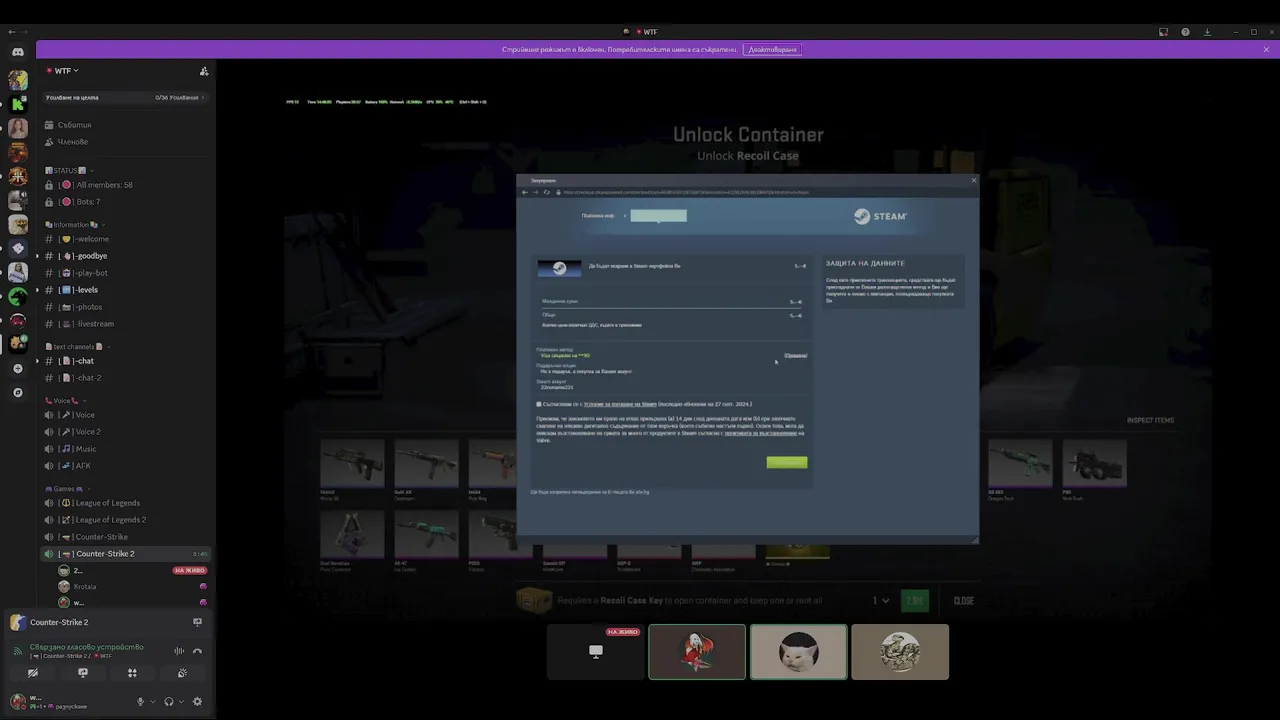Screen dimensions: 1280x720
Task: Collapse the Games category
Action: (67, 488)
